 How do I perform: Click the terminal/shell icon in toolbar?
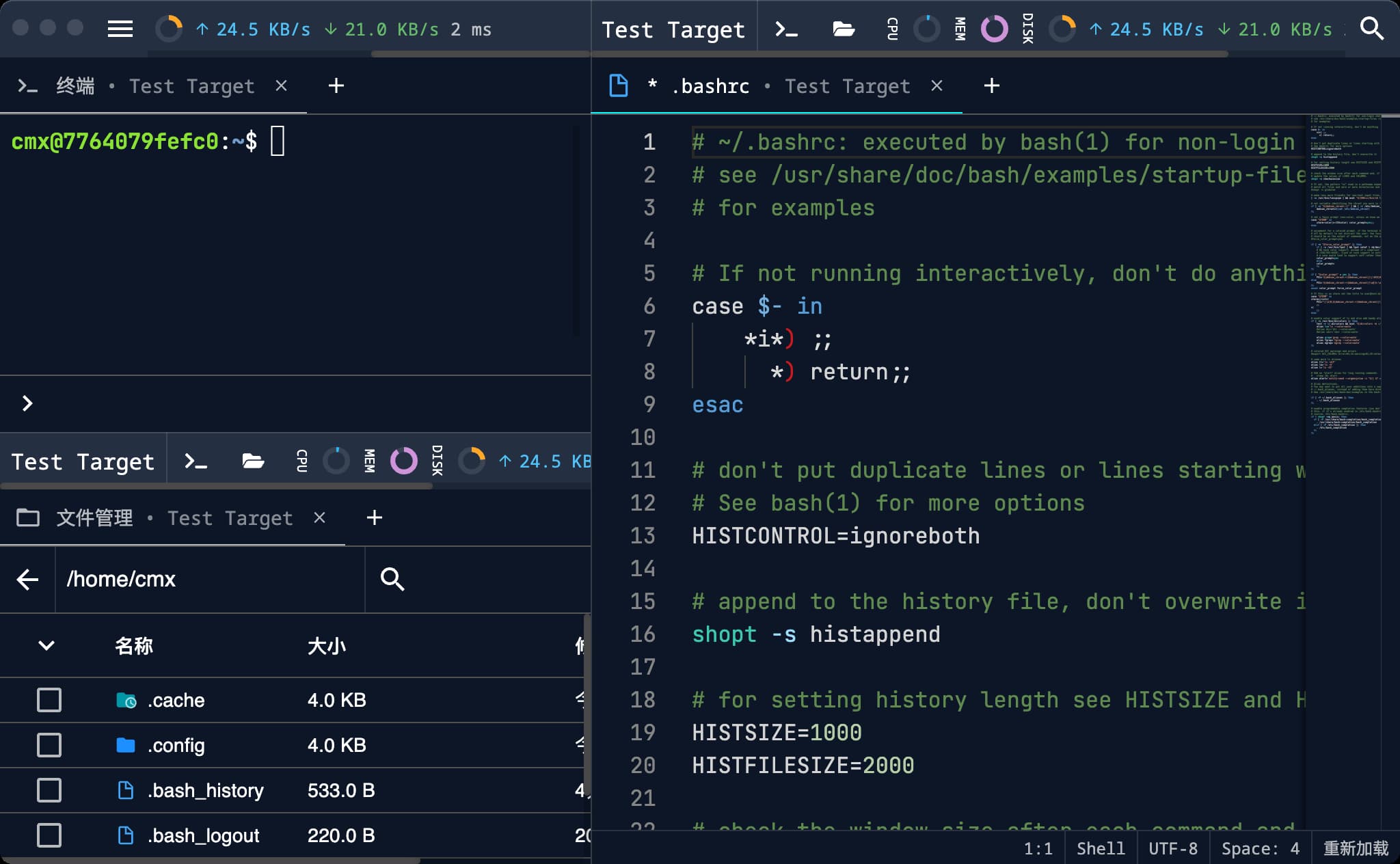(788, 30)
